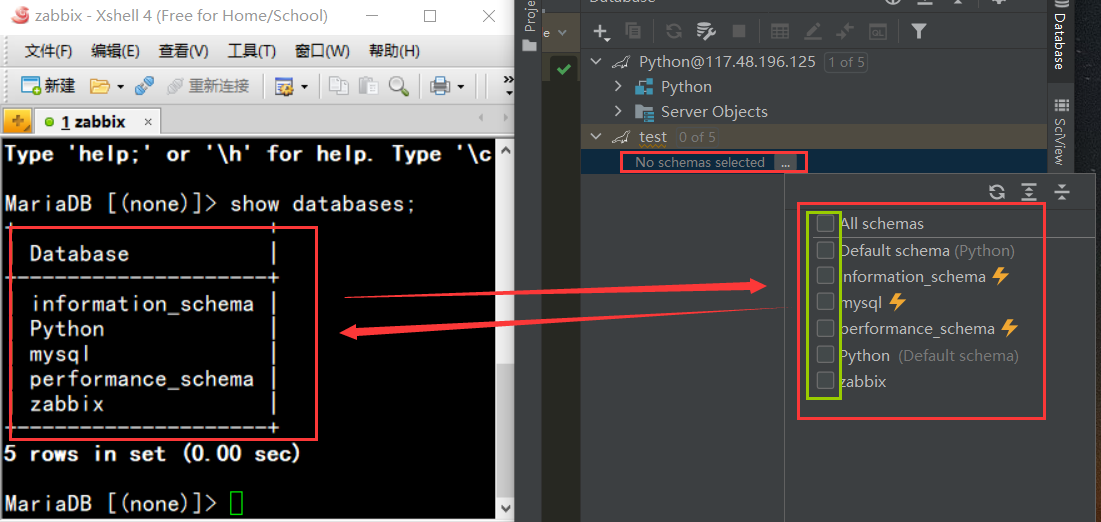Click the ellipsis button next to No schemas selected
Screen dimensions: 1101x522
coord(785,162)
